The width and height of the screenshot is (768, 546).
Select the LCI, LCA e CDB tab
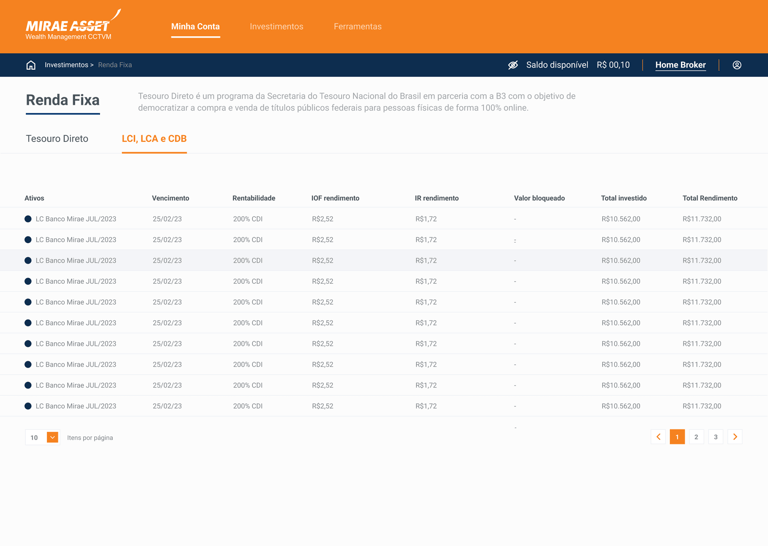coord(154,139)
